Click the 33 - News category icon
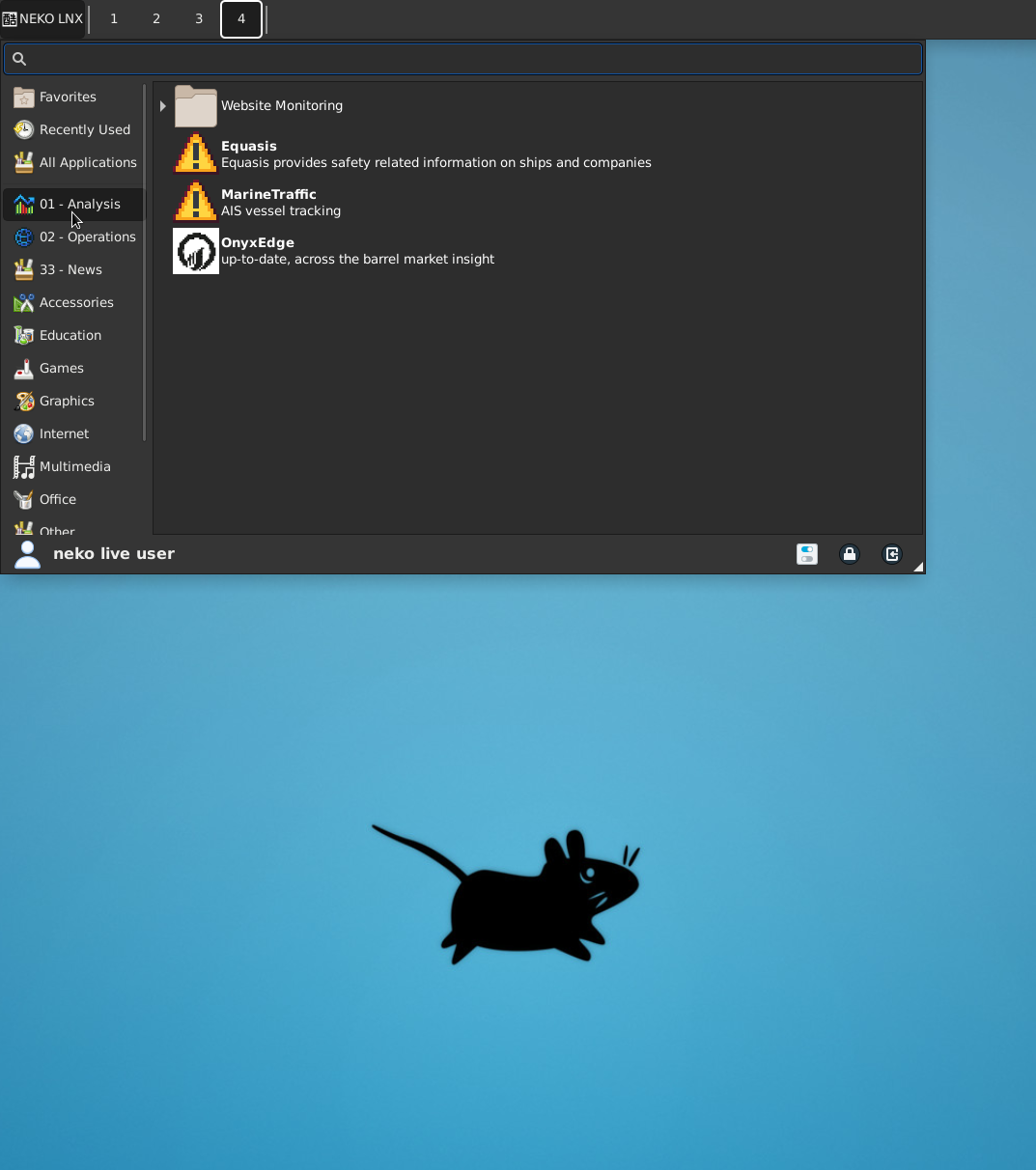The width and height of the screenshot is (1036, 1170). [24, 269]
